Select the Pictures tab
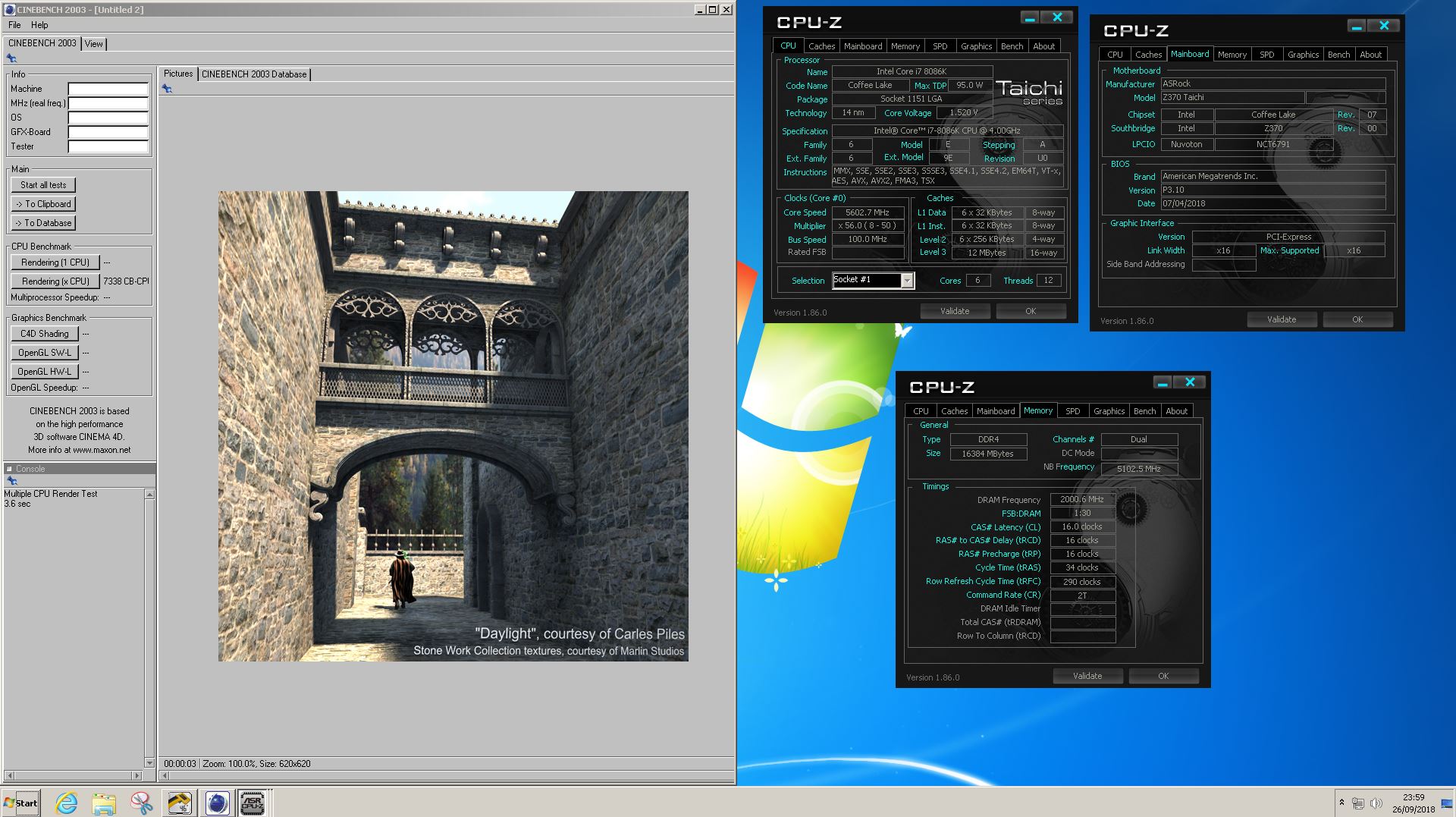1456x817 pixels. (178, 74)
